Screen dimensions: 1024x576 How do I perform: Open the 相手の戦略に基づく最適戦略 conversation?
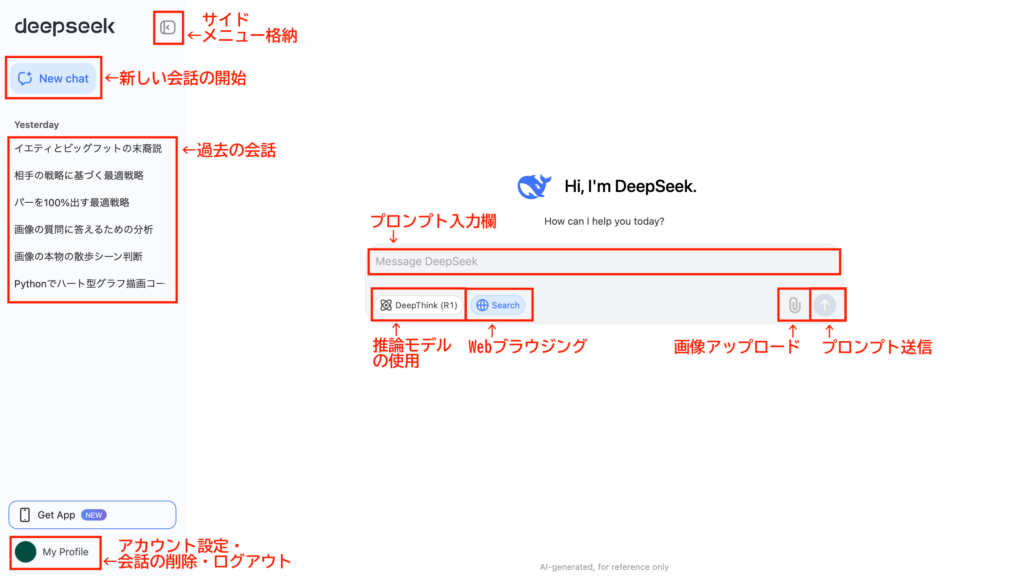[79, 175]
